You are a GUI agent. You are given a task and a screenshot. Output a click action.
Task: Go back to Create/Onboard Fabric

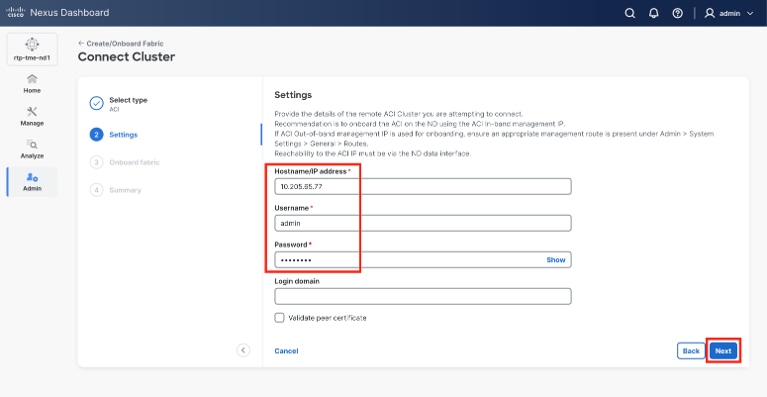point(120,44)
